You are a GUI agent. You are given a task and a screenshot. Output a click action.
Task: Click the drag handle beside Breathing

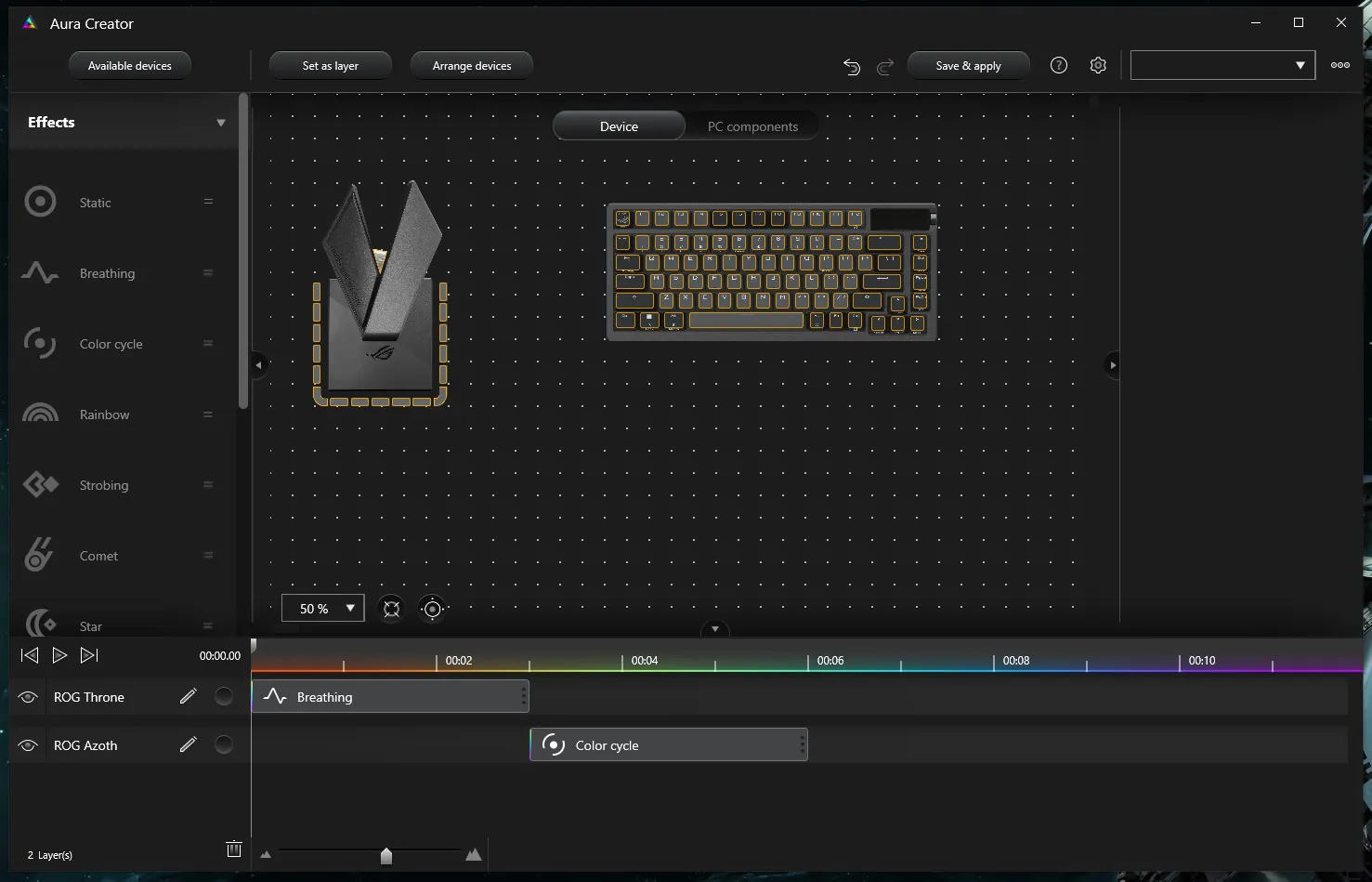point(208,272)
